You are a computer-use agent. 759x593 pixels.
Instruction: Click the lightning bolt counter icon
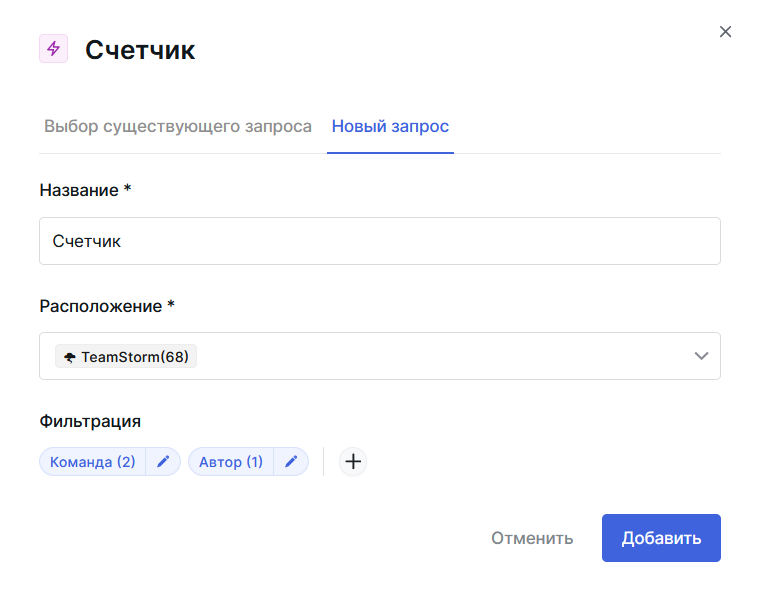pos(53,49)
